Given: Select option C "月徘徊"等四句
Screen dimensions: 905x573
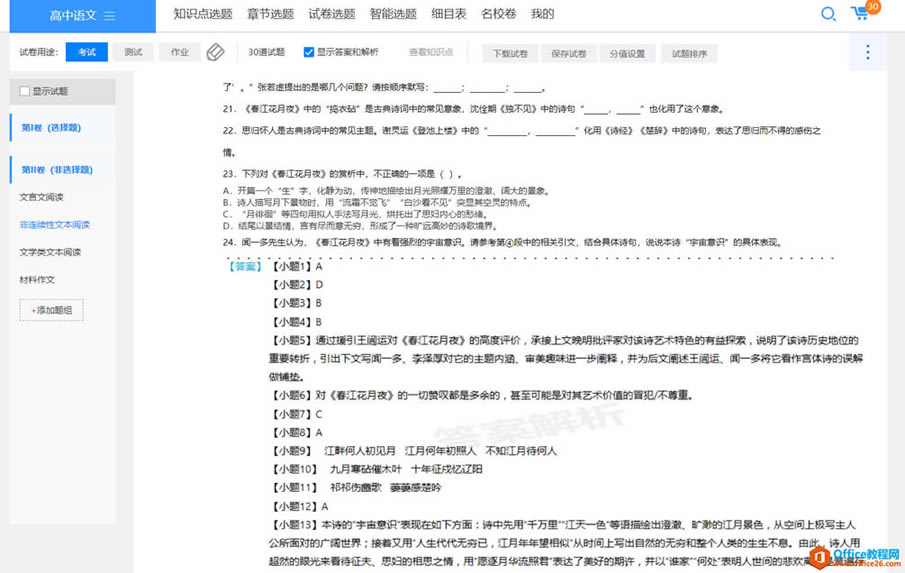Looking at the screenshot, I should [357, 214].
